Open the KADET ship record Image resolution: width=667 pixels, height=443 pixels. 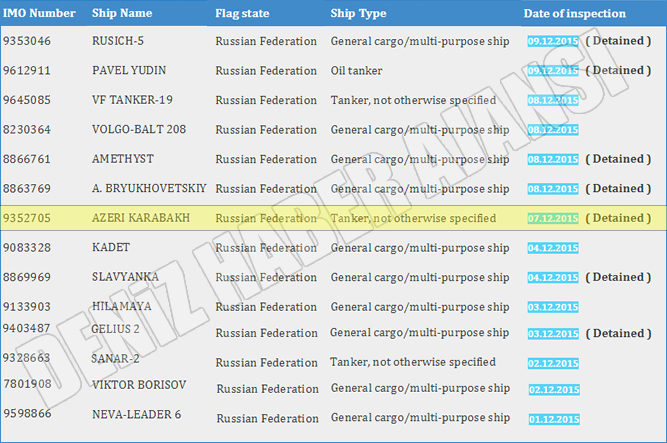[x=112, y=247]
